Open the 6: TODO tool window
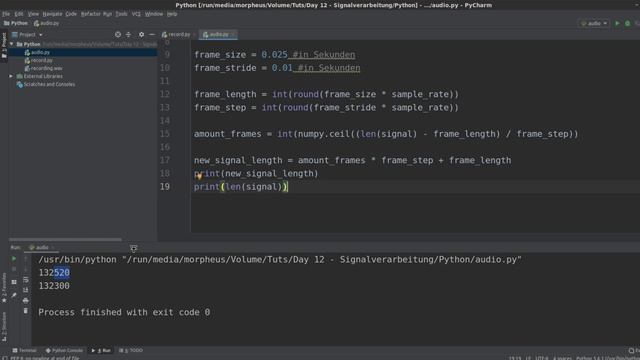The width and height of the screenshot is (640, 360). [131, 351]
